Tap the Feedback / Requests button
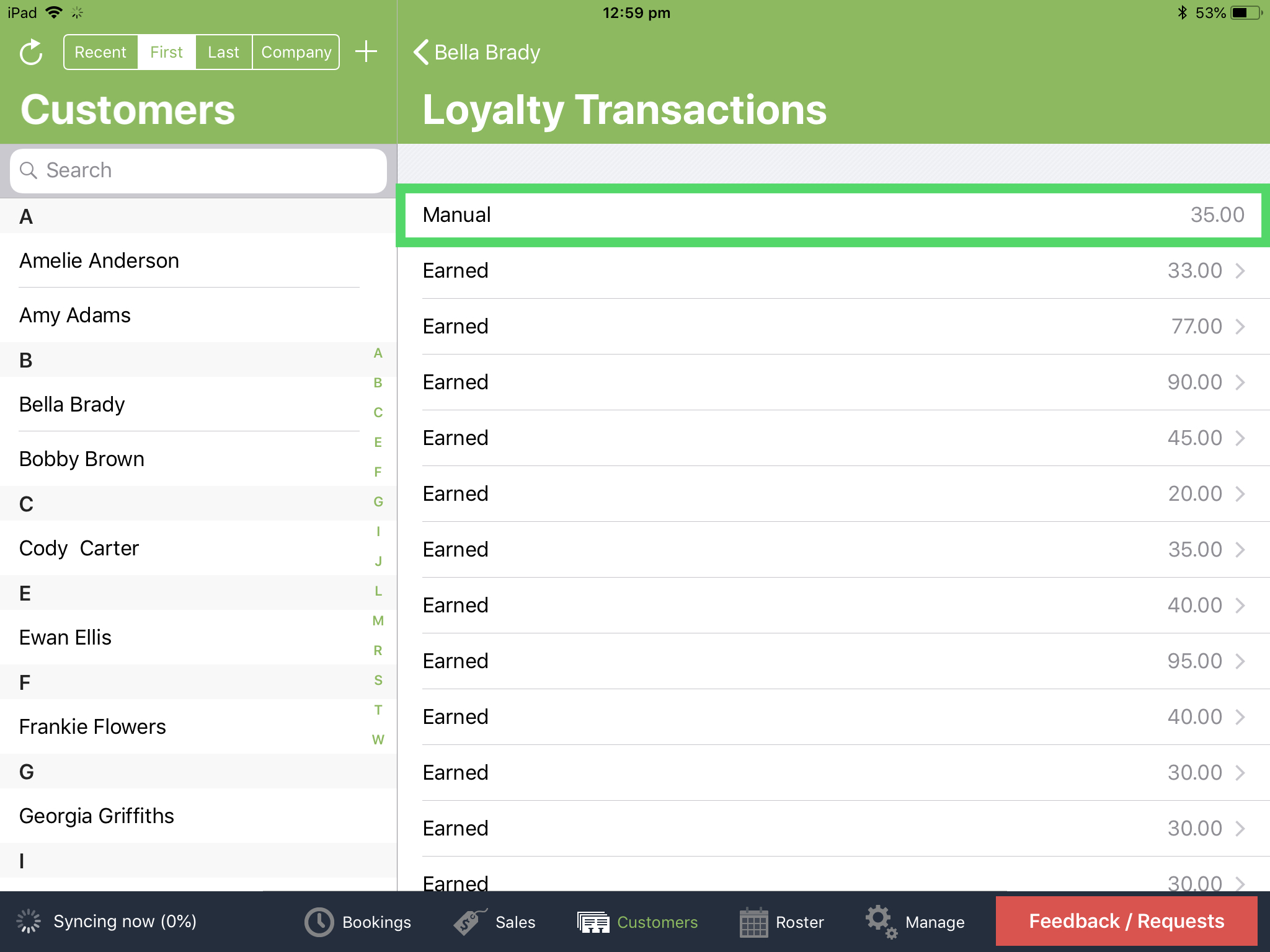This screenshot has width=1270, height=952. [1127, 922]
